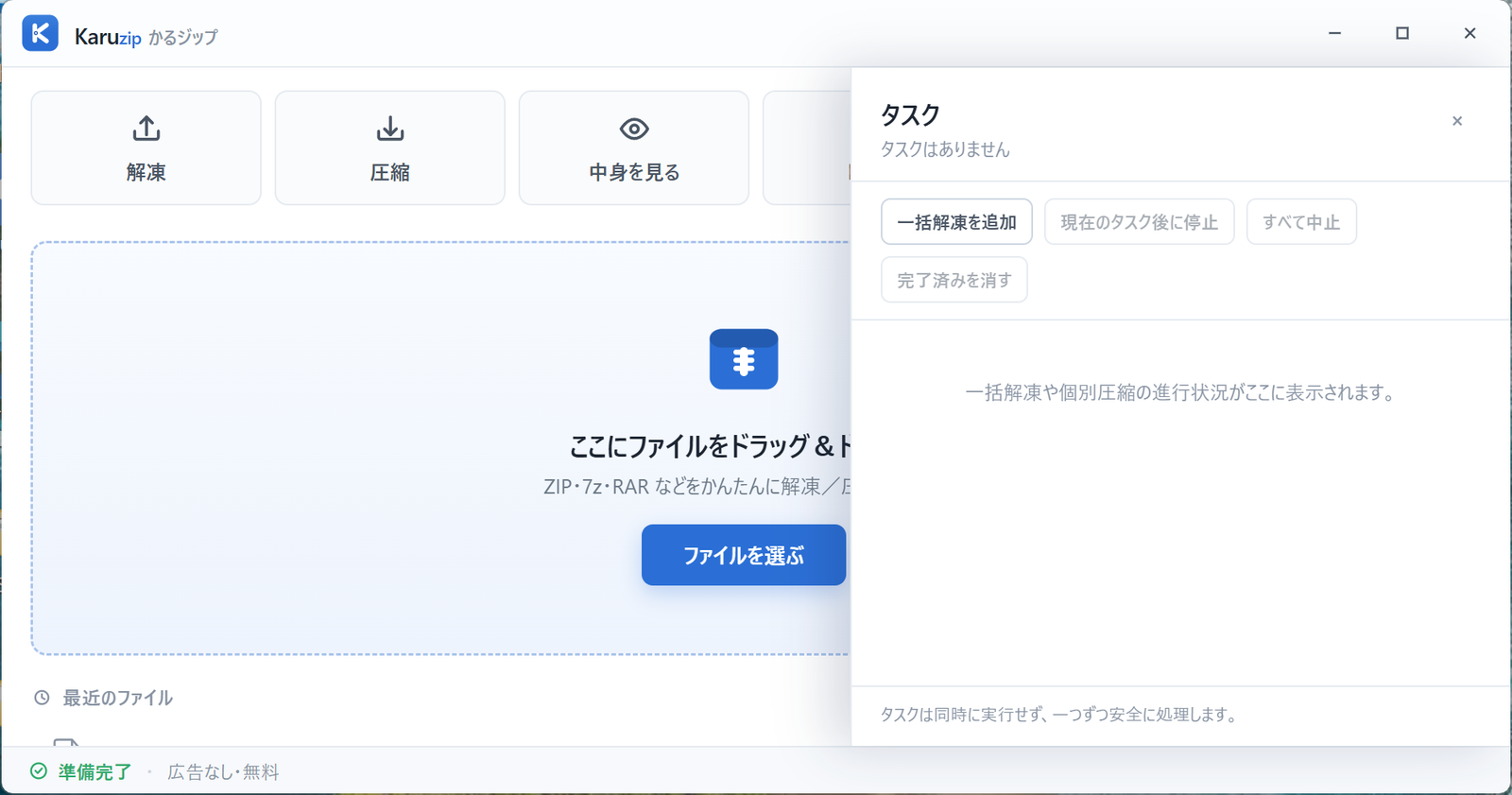Viewport: 1512px width, 795px height.
Task: Click 一括解凍を追加 button
Action: point(956,222)
